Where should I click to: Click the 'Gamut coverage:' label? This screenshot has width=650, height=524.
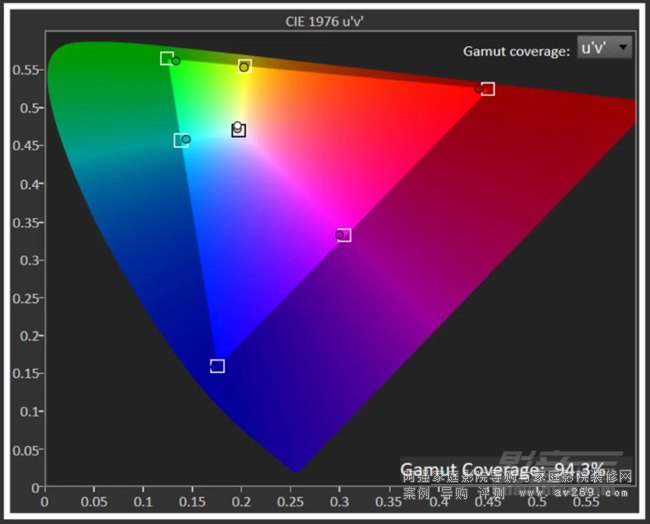517,50
